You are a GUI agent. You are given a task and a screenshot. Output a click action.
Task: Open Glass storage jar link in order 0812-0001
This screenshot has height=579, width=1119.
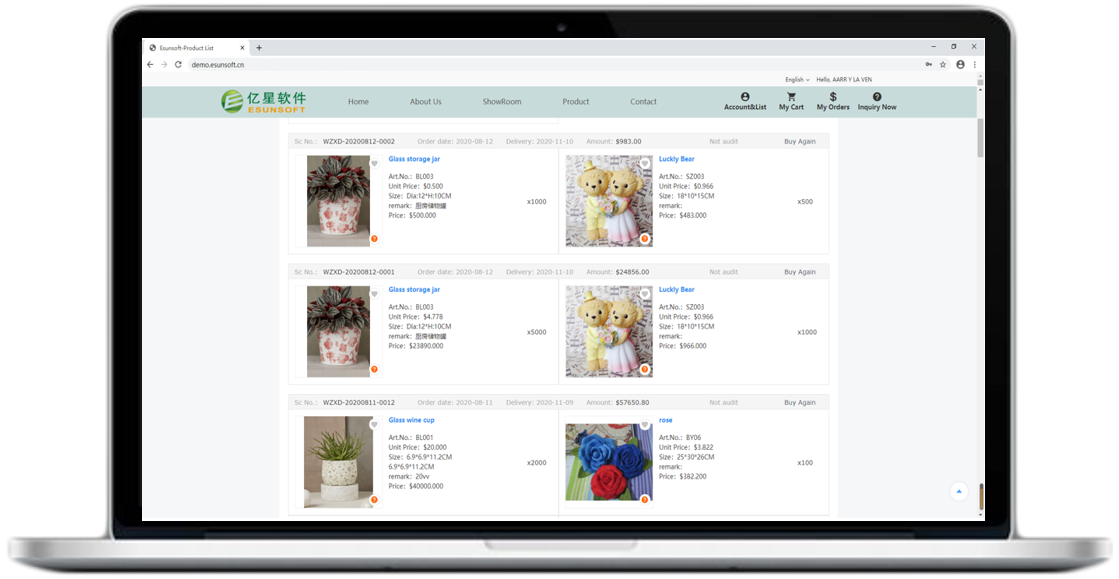pyautogui.click(x=414, y=290)
